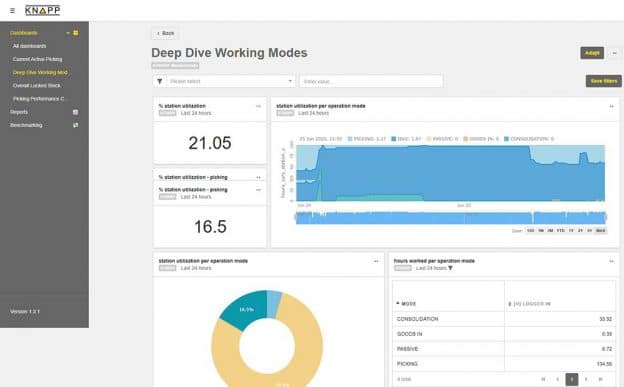This screenshot has width=624, height=387.
Task: Open the Please select filter dropdown
Action: (x=231, y=81)
